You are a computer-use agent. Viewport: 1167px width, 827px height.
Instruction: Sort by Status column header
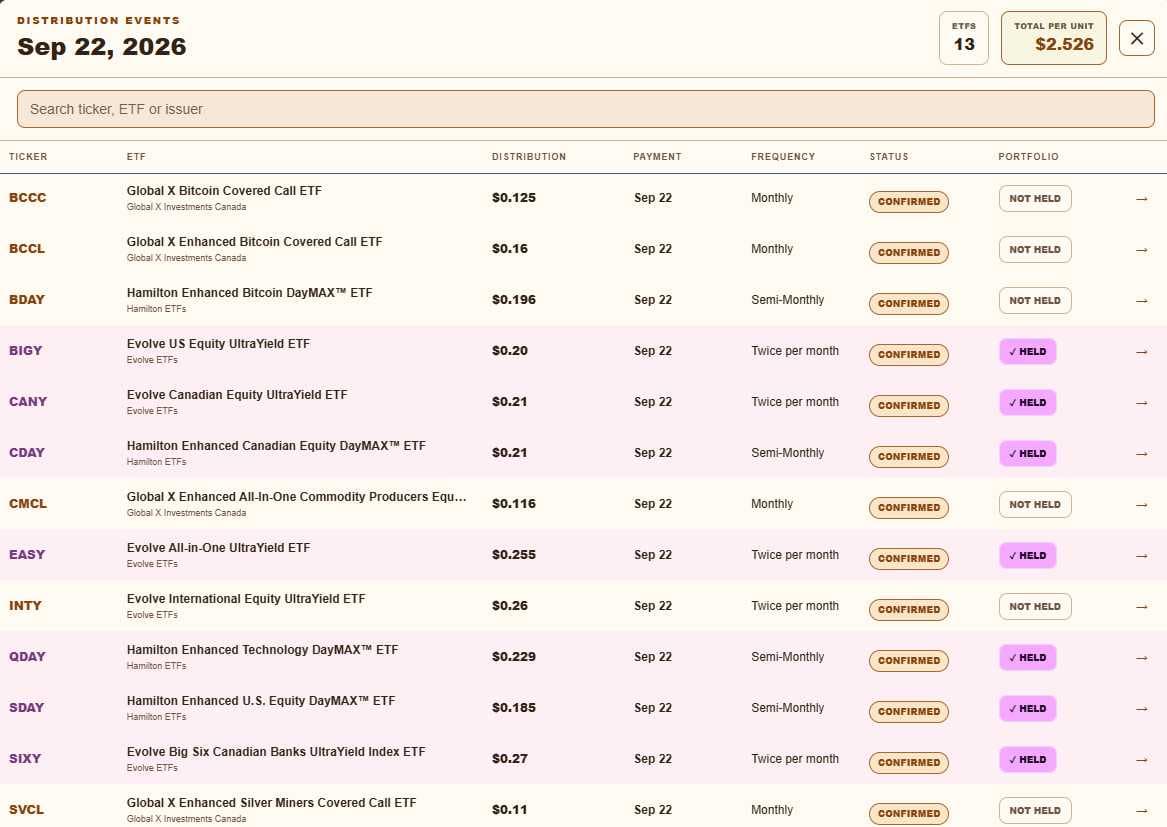[889, 157]
